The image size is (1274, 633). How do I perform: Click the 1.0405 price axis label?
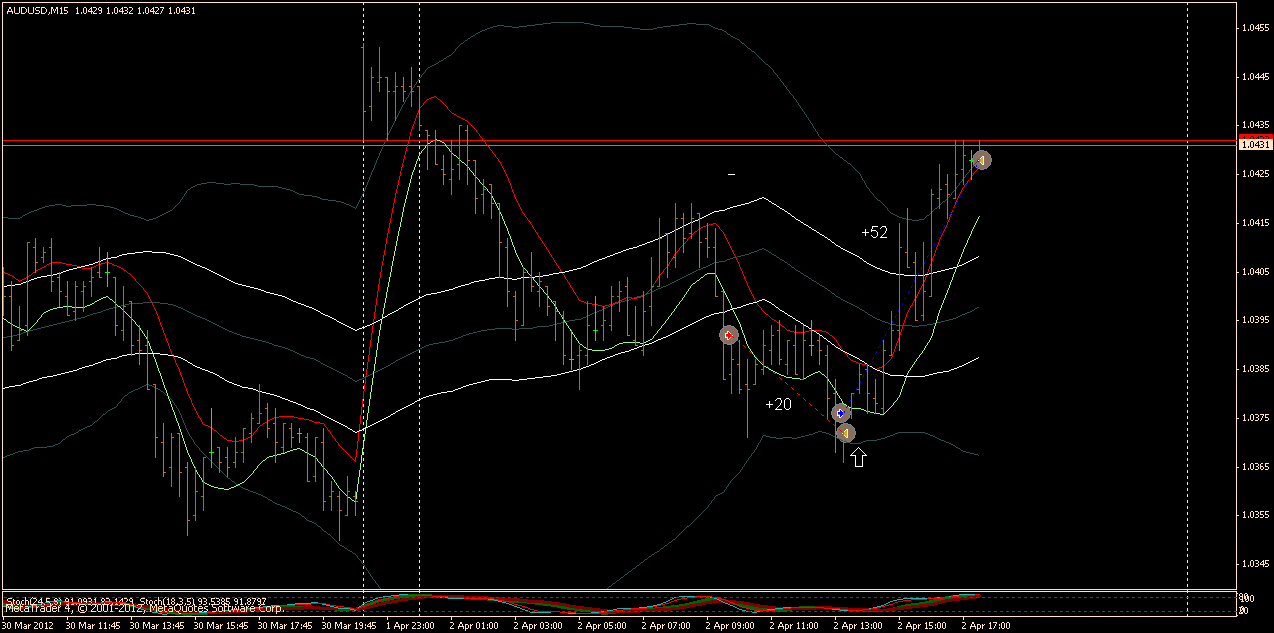click(1254, 272)
